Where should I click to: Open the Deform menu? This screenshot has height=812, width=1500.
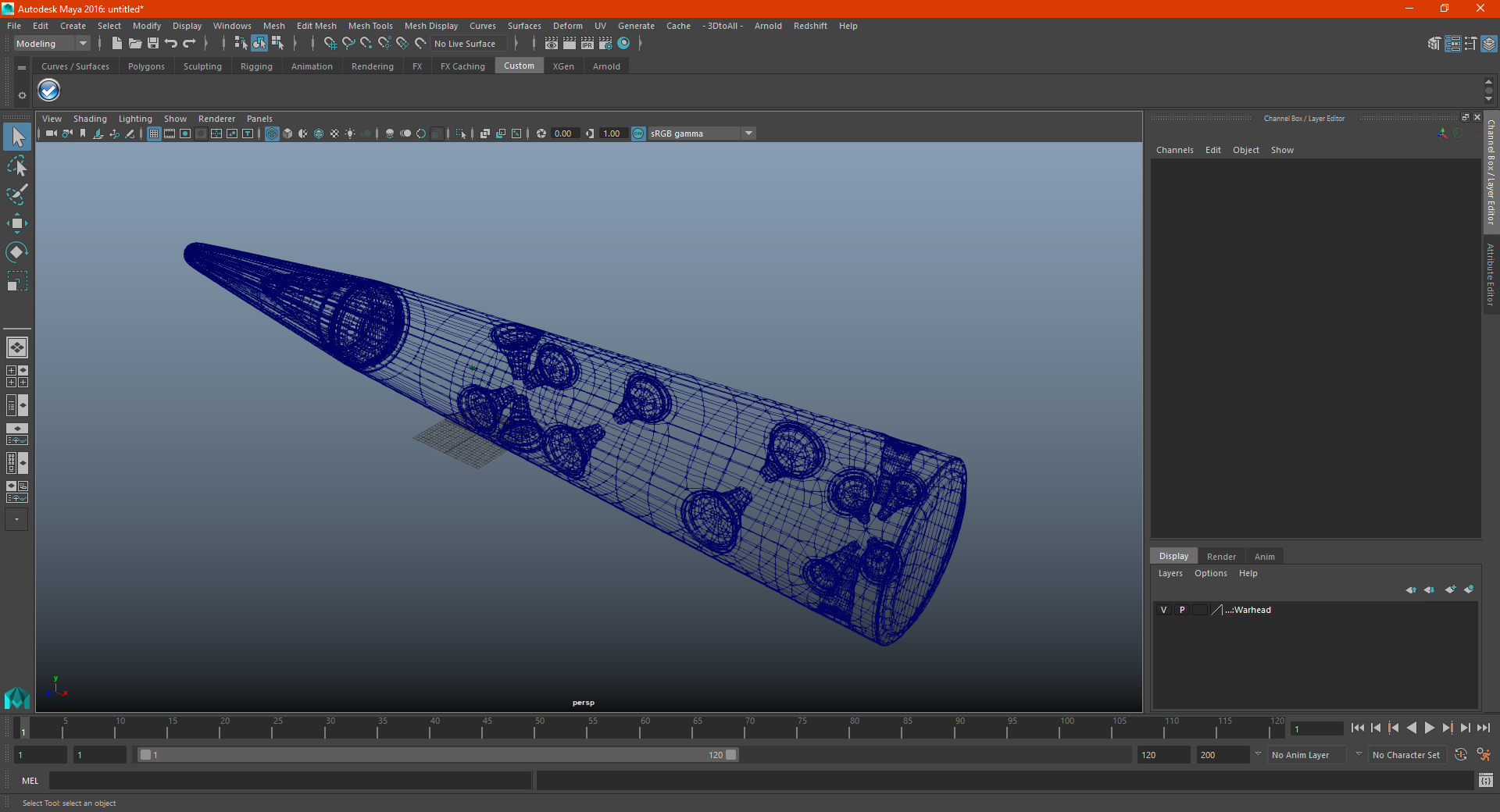pos(568,26)
